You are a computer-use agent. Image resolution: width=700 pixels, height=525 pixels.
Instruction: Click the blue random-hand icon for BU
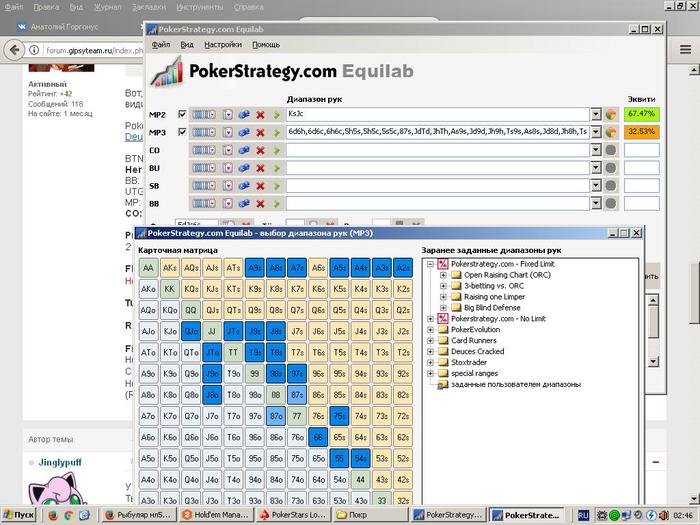click(x=244, y=168)
